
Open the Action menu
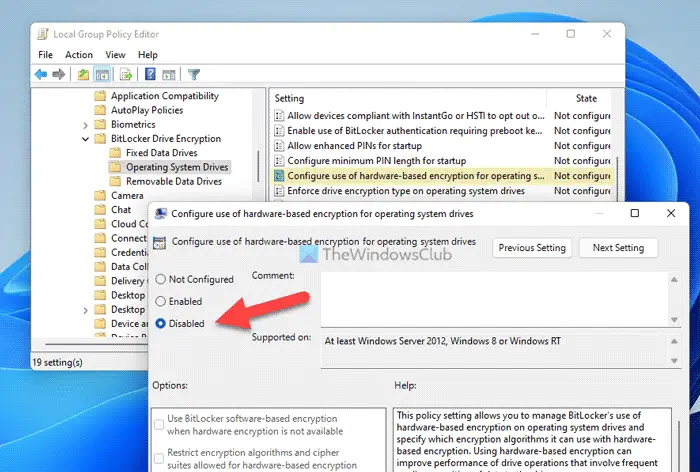(79, 55)
